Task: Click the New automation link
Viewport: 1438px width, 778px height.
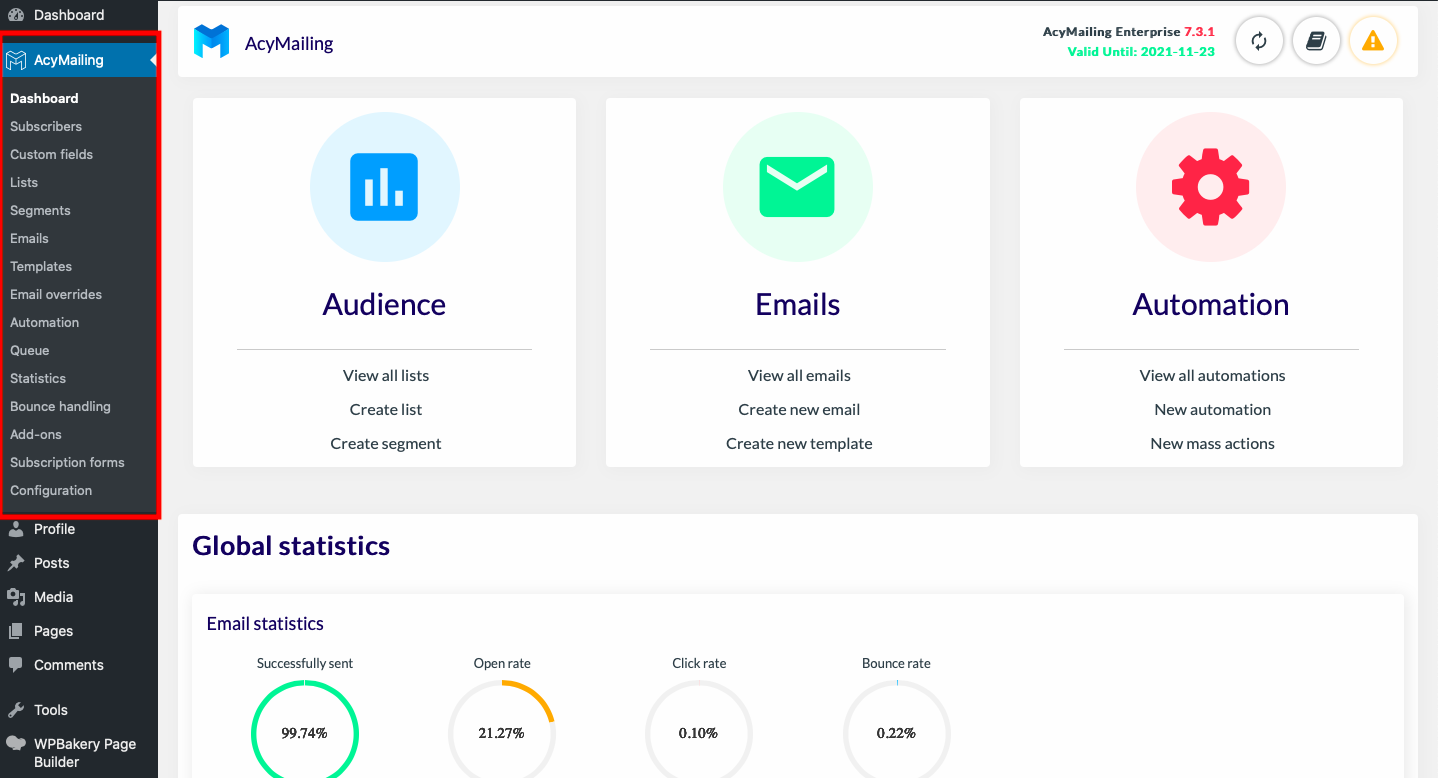Action: coord(1212,409)
